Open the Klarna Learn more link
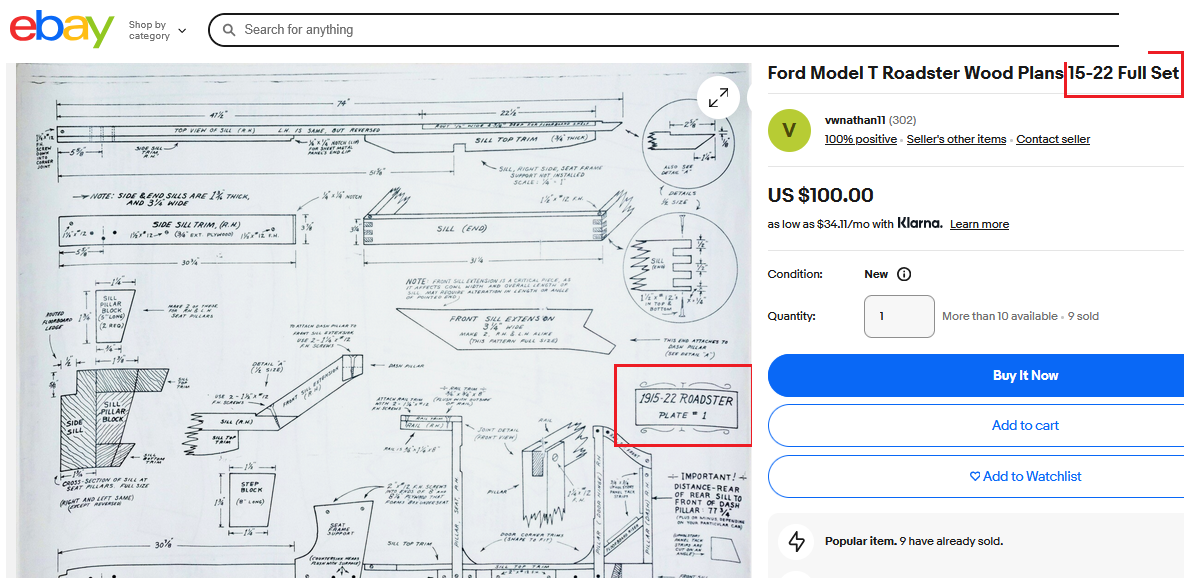 979,224
